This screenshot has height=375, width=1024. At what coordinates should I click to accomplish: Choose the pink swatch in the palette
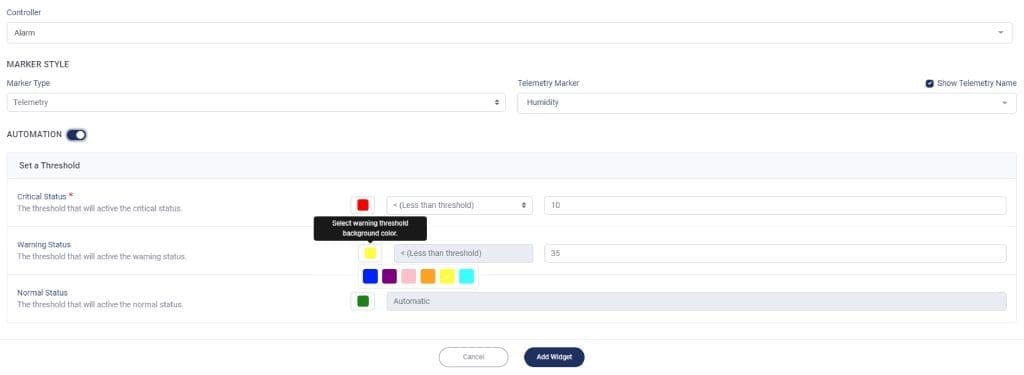point(409,276)
